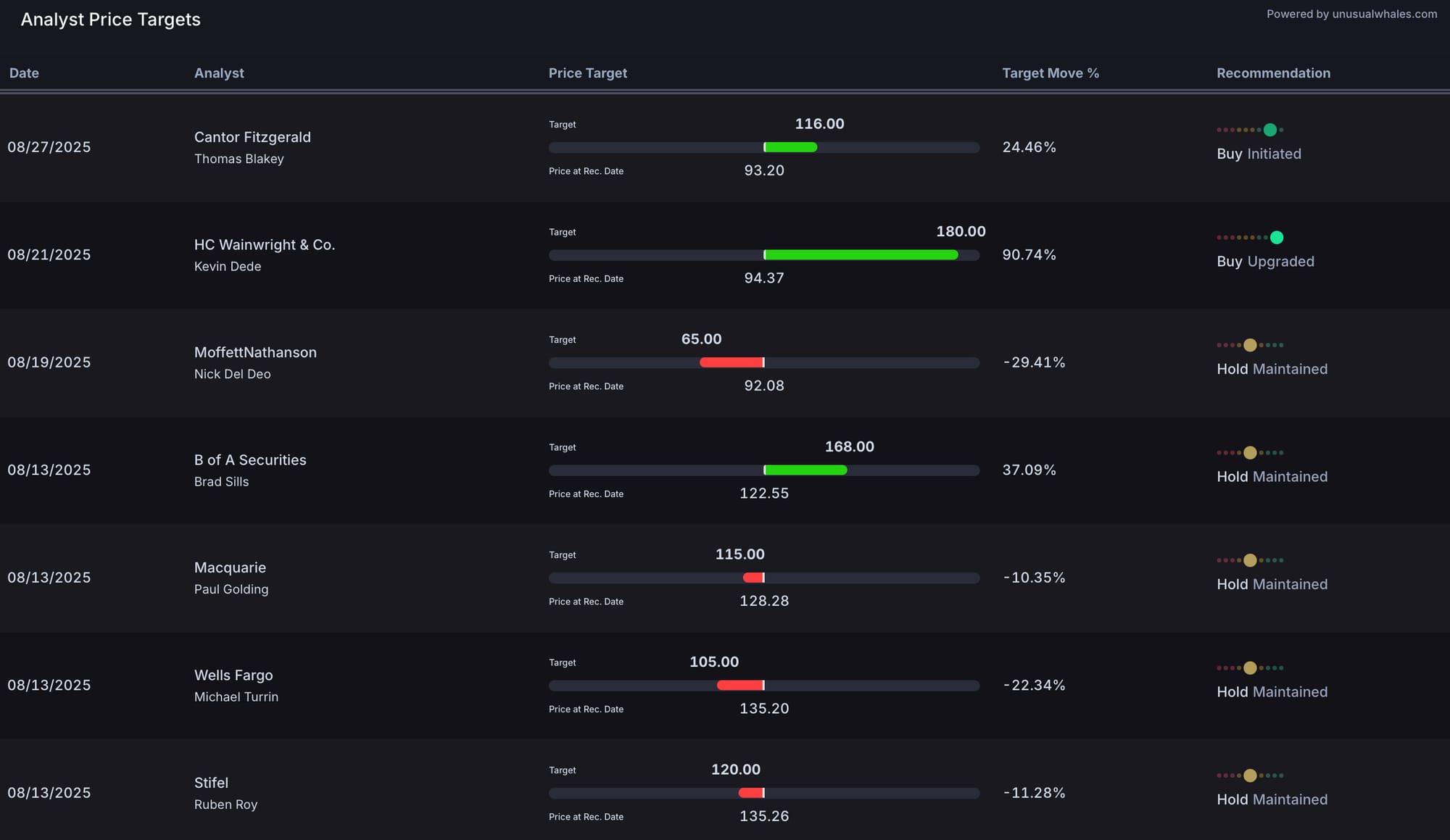Select analyst Paul Golding

231,589
